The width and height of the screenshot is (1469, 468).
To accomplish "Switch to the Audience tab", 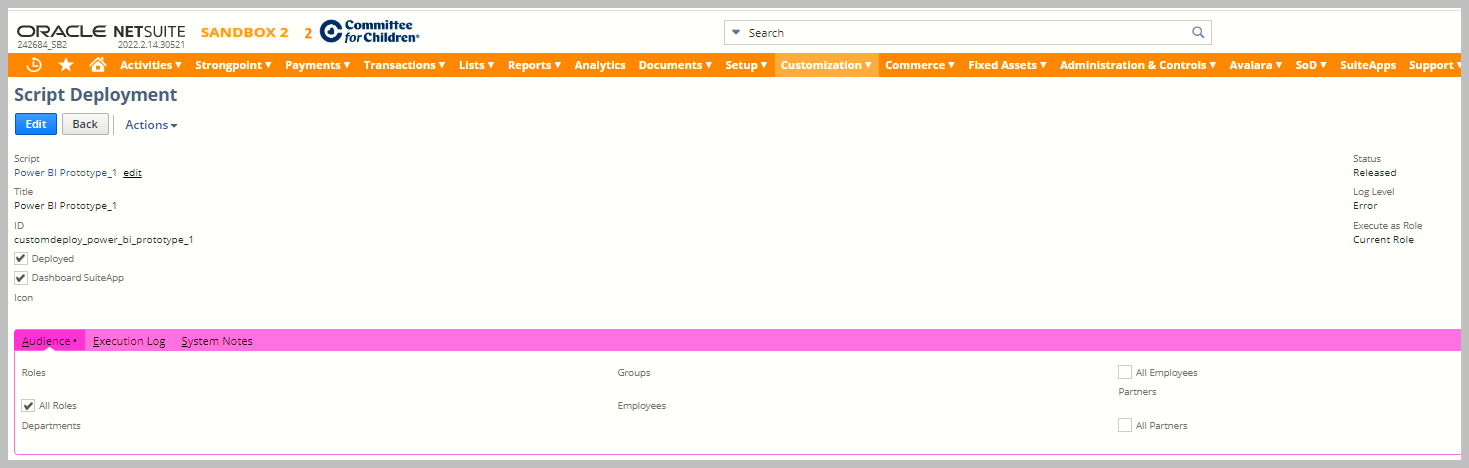I will [x=49, y=341].
